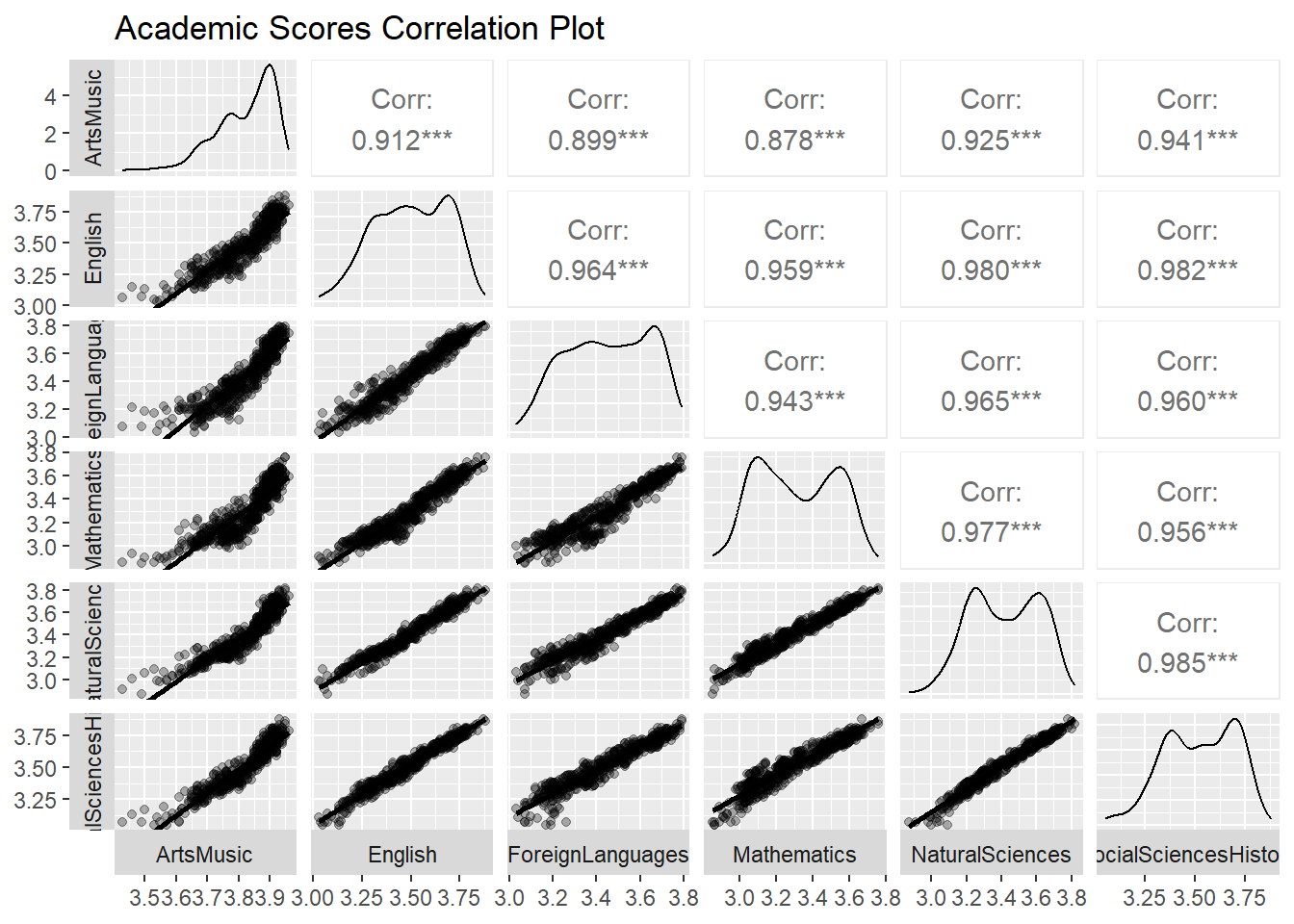
Task: Select the bottom row NaturalSciences scatter plot
Action: (991, 771)
